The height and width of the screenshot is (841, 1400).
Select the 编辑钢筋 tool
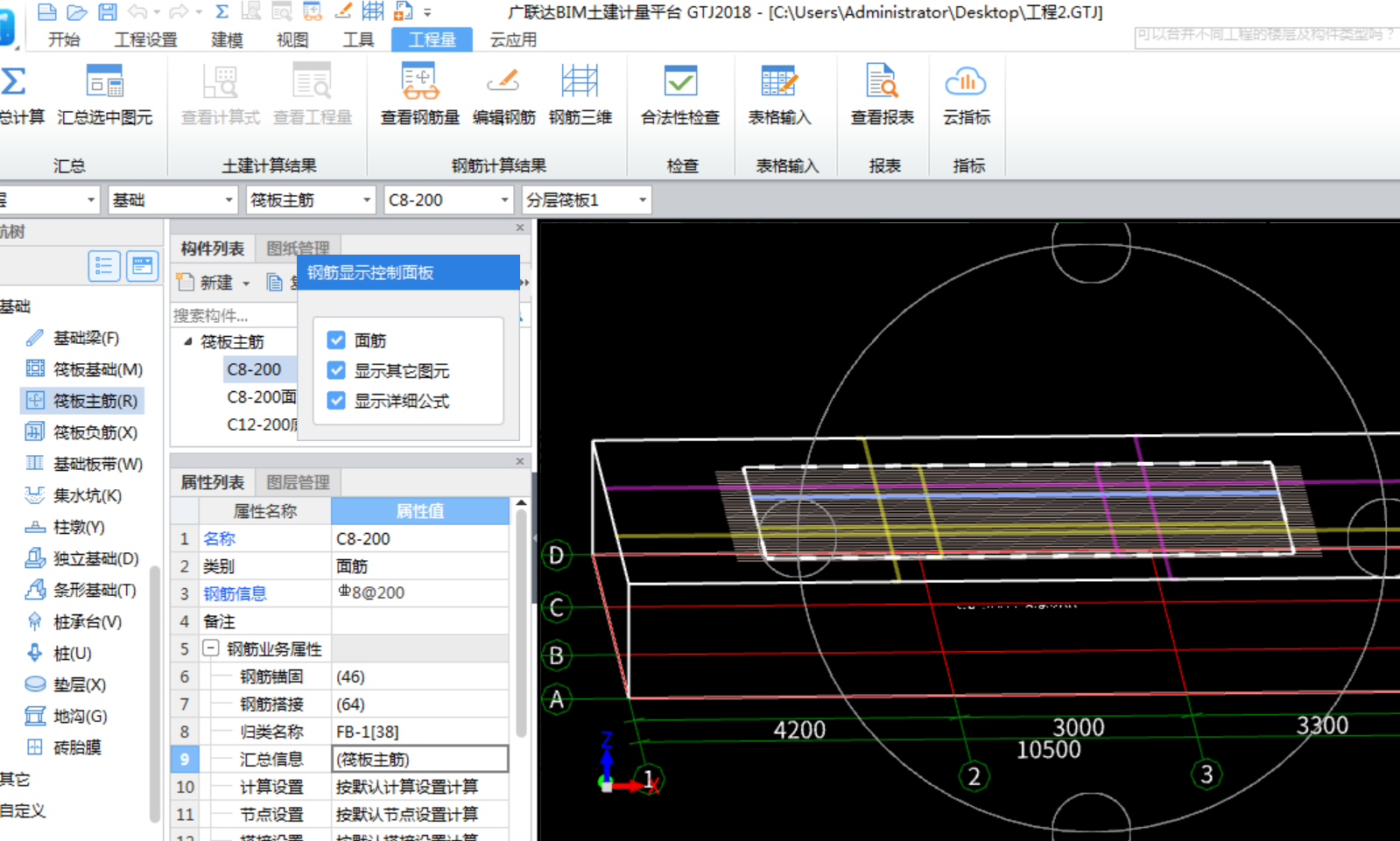click(x=503, y=95)
